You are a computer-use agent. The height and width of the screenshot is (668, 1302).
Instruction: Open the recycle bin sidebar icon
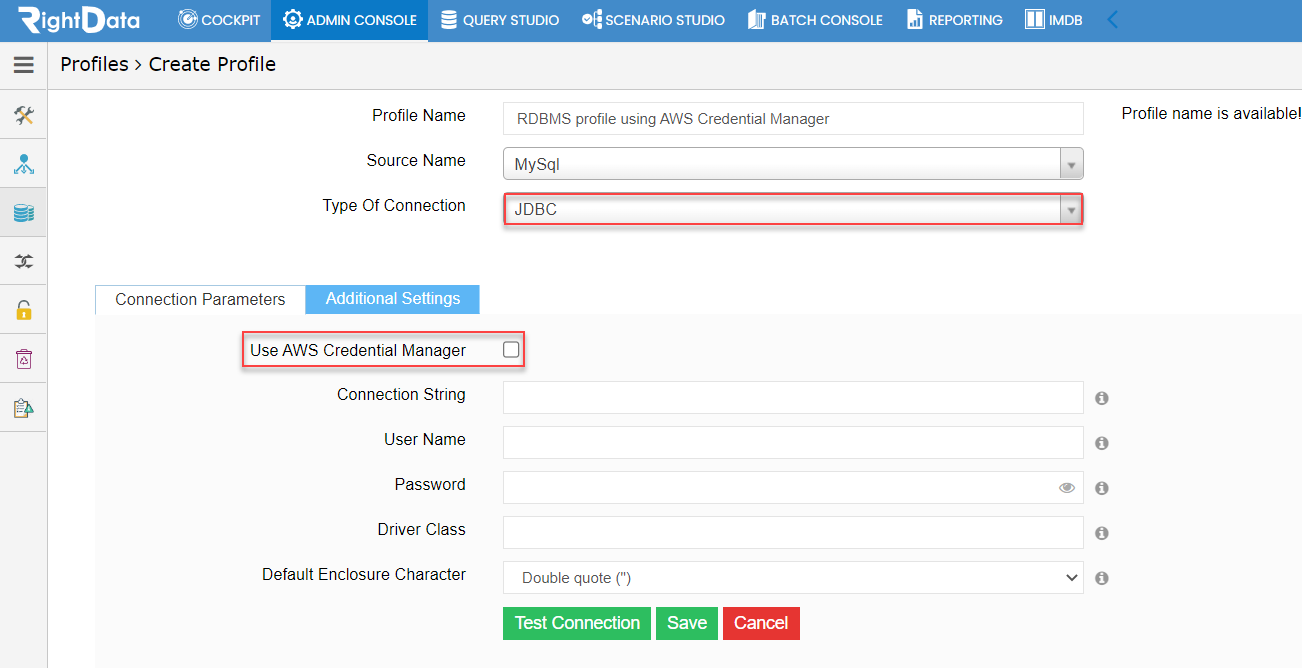tap(24, 358)
